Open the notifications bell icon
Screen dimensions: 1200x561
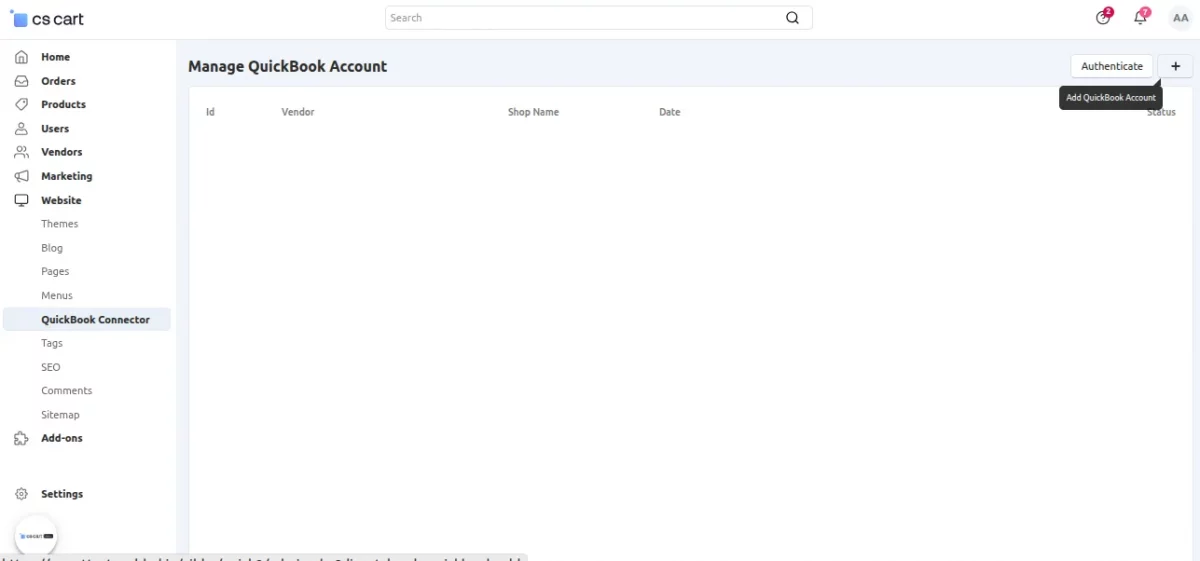pyautogui.click(x=1140, y=17)
